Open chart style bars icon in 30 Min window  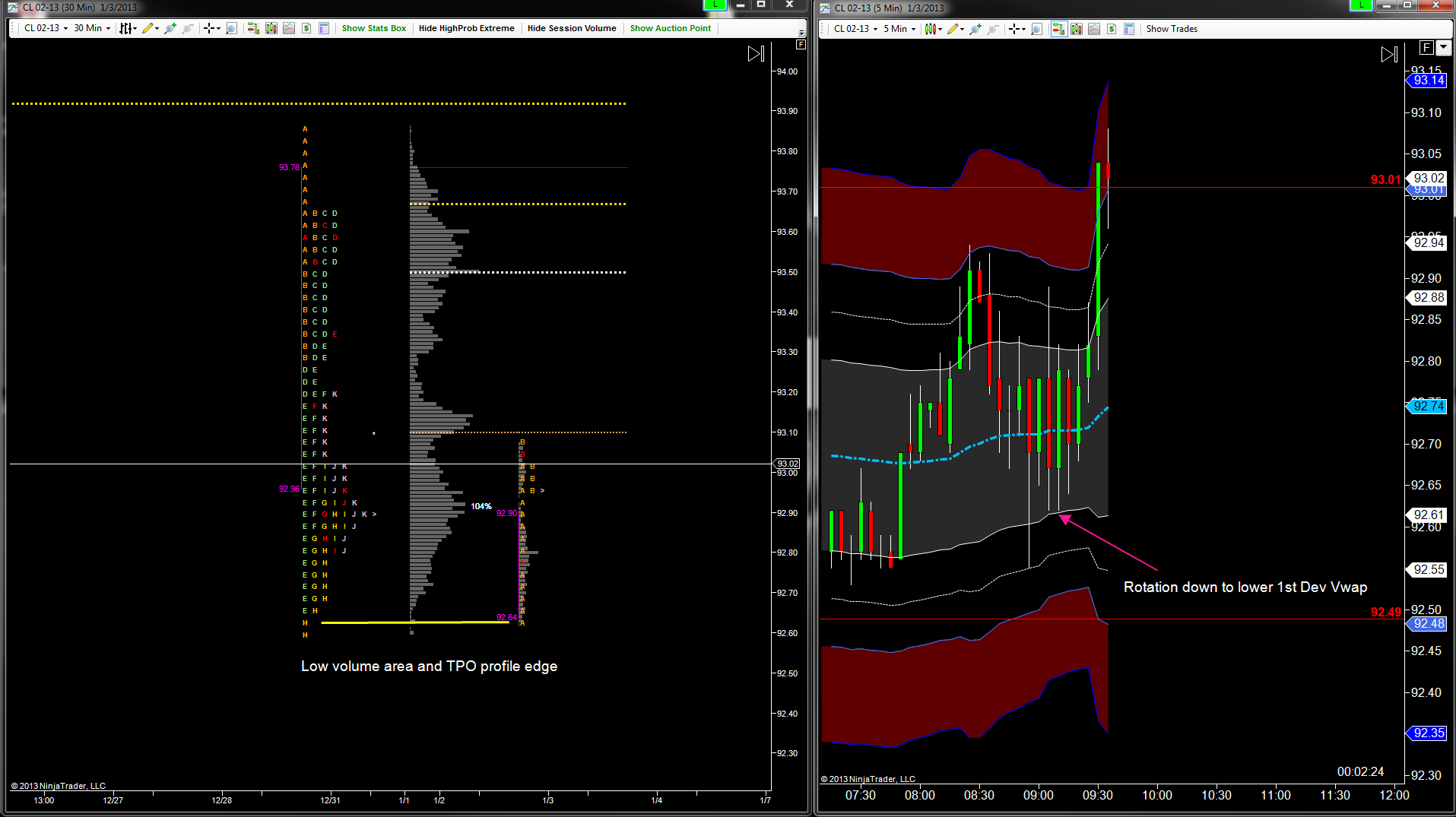click(126, 28)
